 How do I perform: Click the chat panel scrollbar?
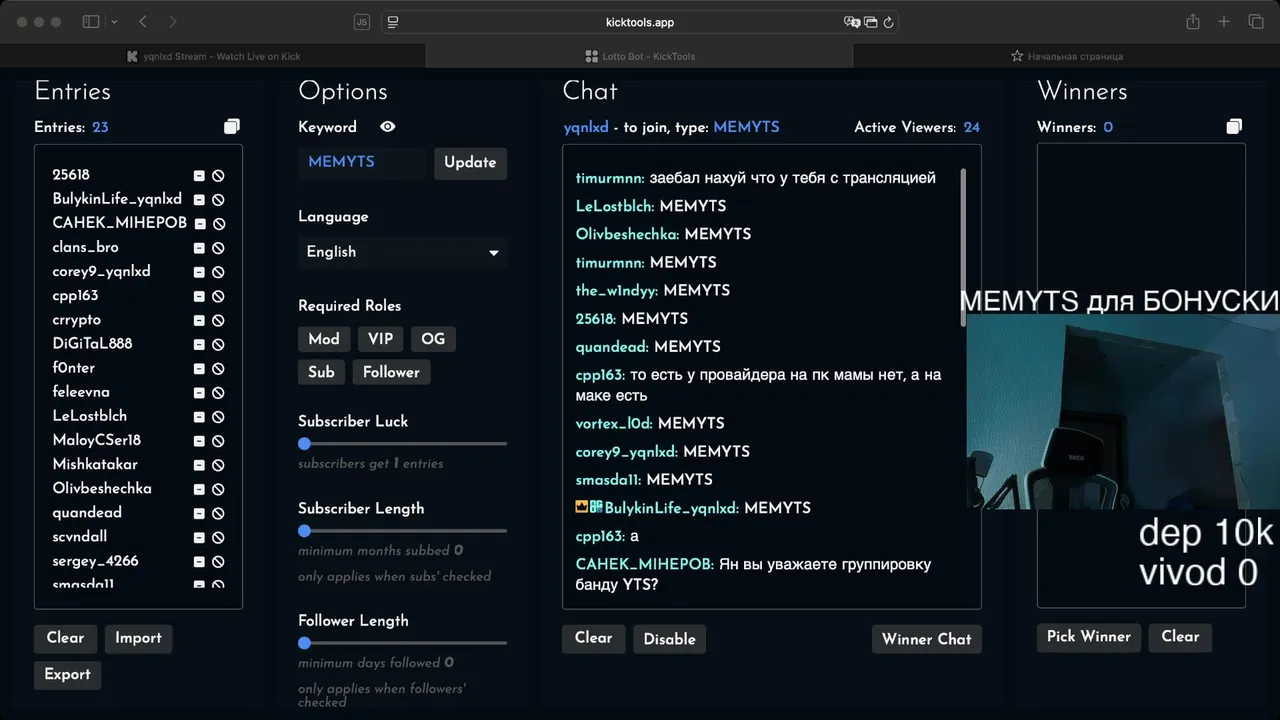[x=964, y=247]
